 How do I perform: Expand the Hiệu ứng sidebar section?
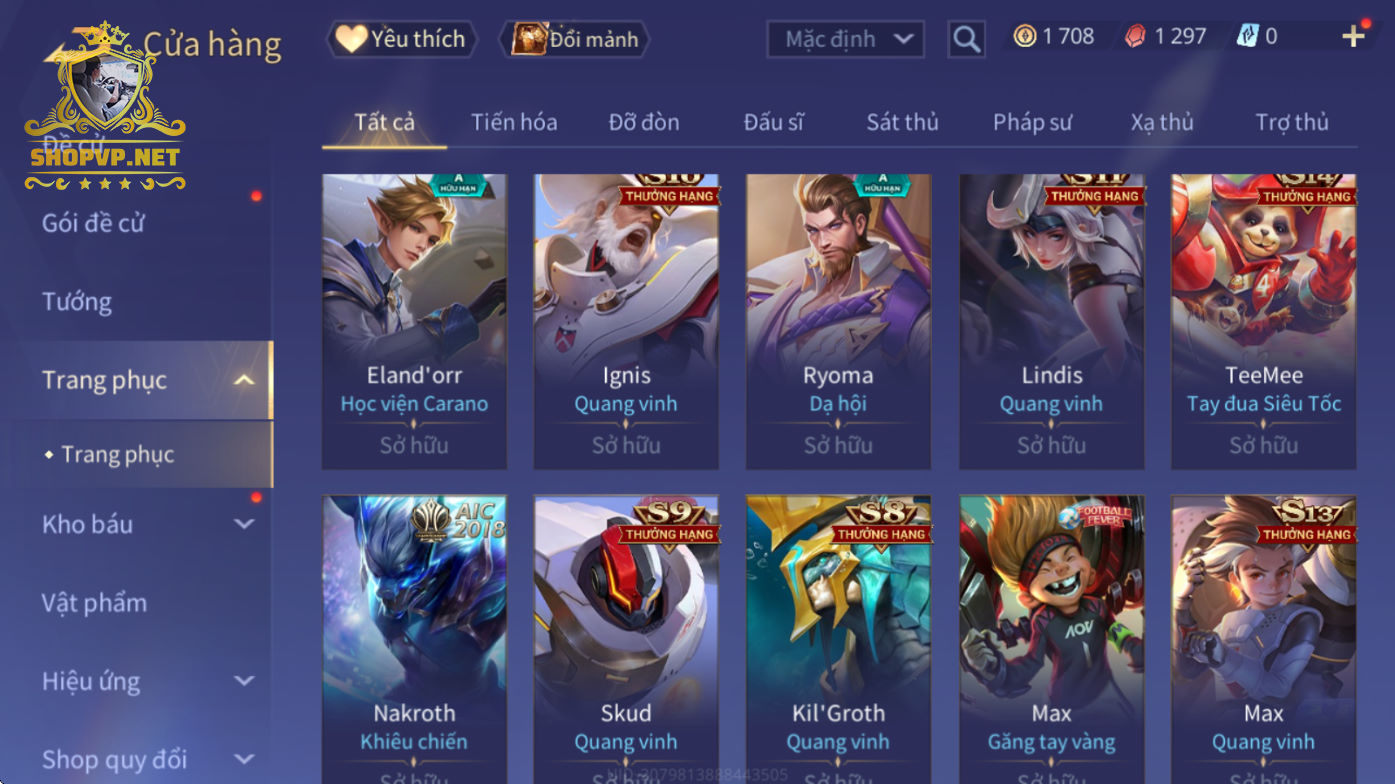(244, 681)
